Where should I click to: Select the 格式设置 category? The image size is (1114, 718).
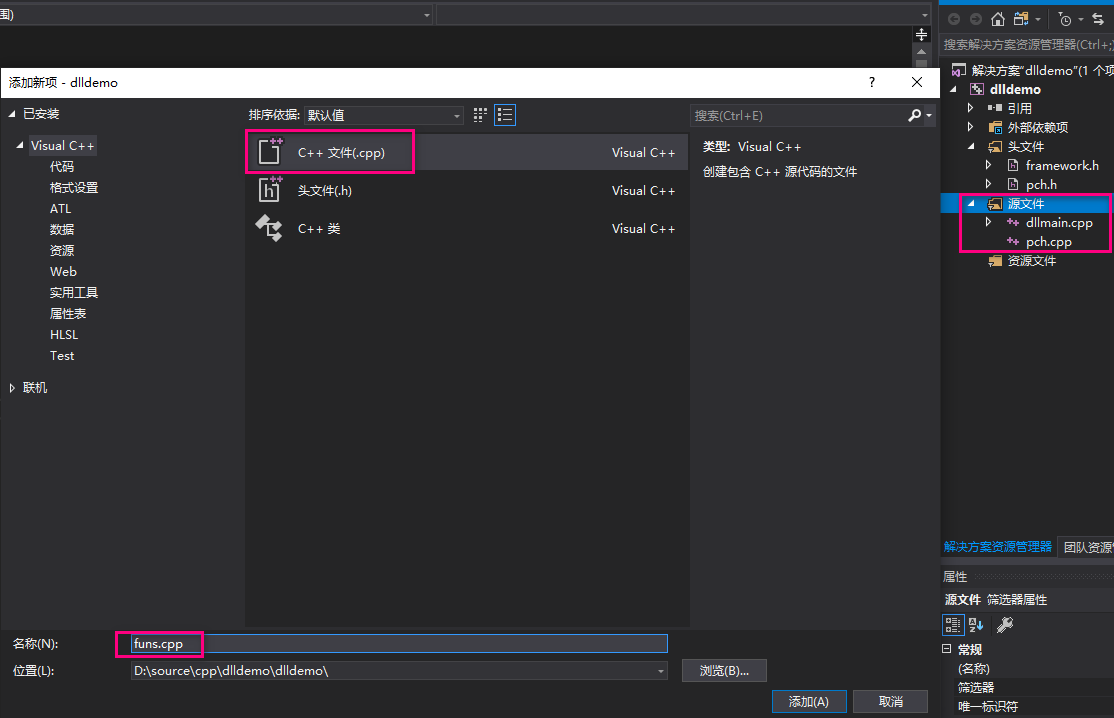[x=74, y=187]
